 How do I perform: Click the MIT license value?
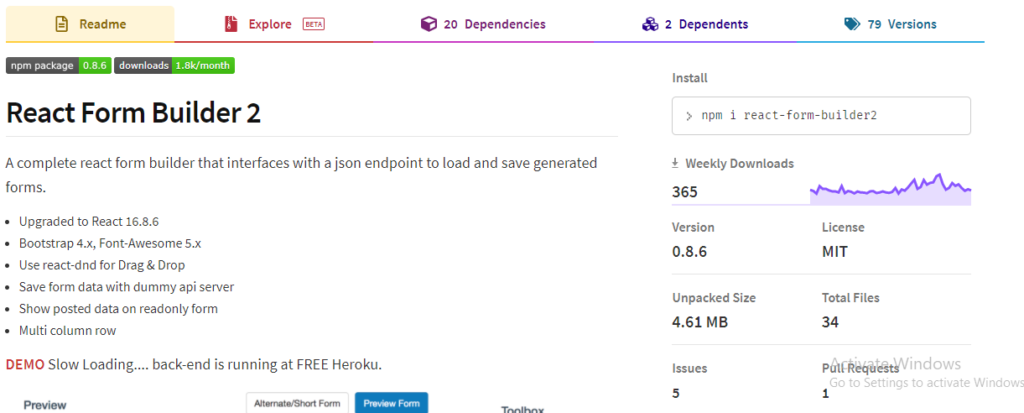[x=835, y=252]
